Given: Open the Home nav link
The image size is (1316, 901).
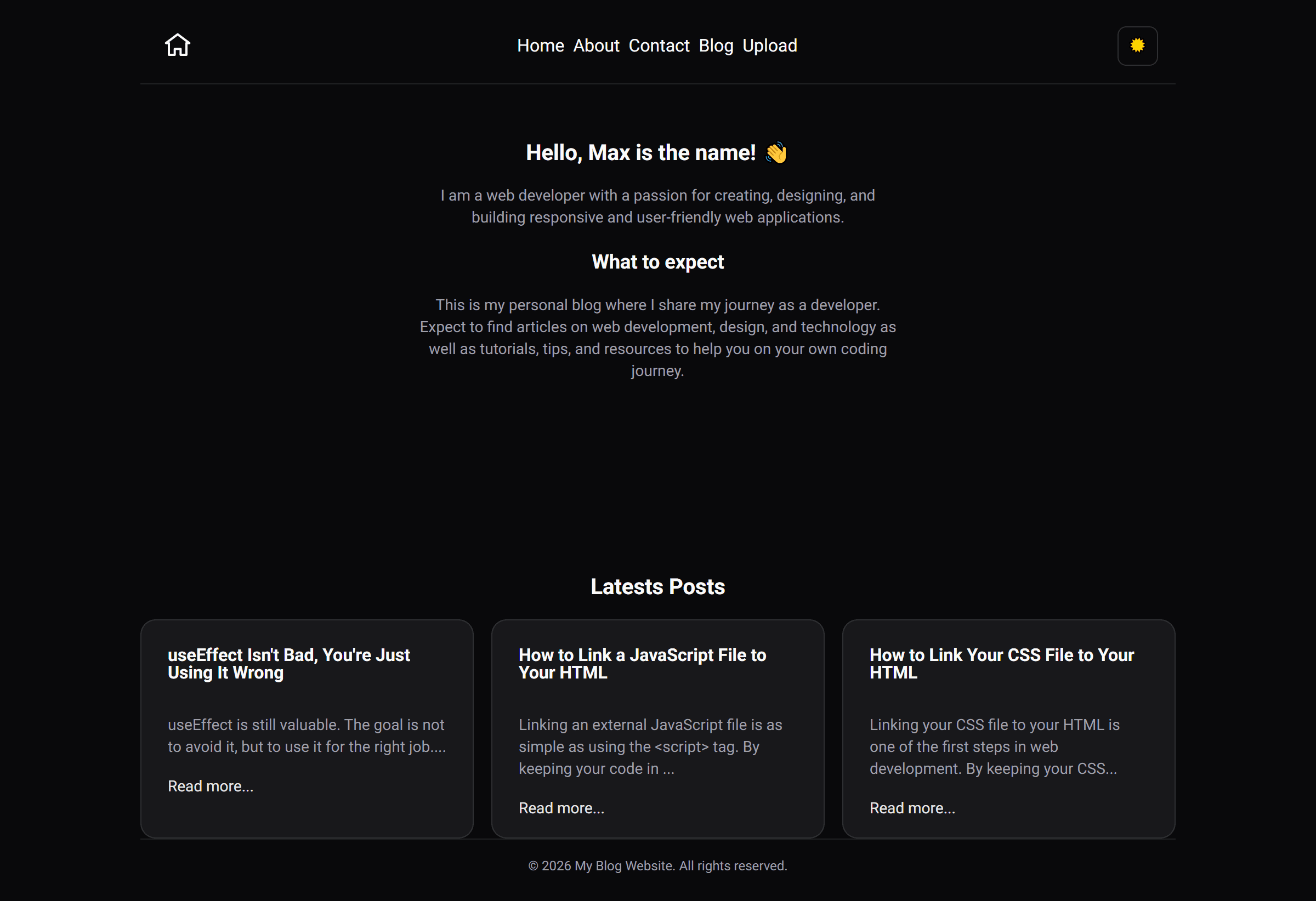Looking at the screenshot, I should [540, 46].
